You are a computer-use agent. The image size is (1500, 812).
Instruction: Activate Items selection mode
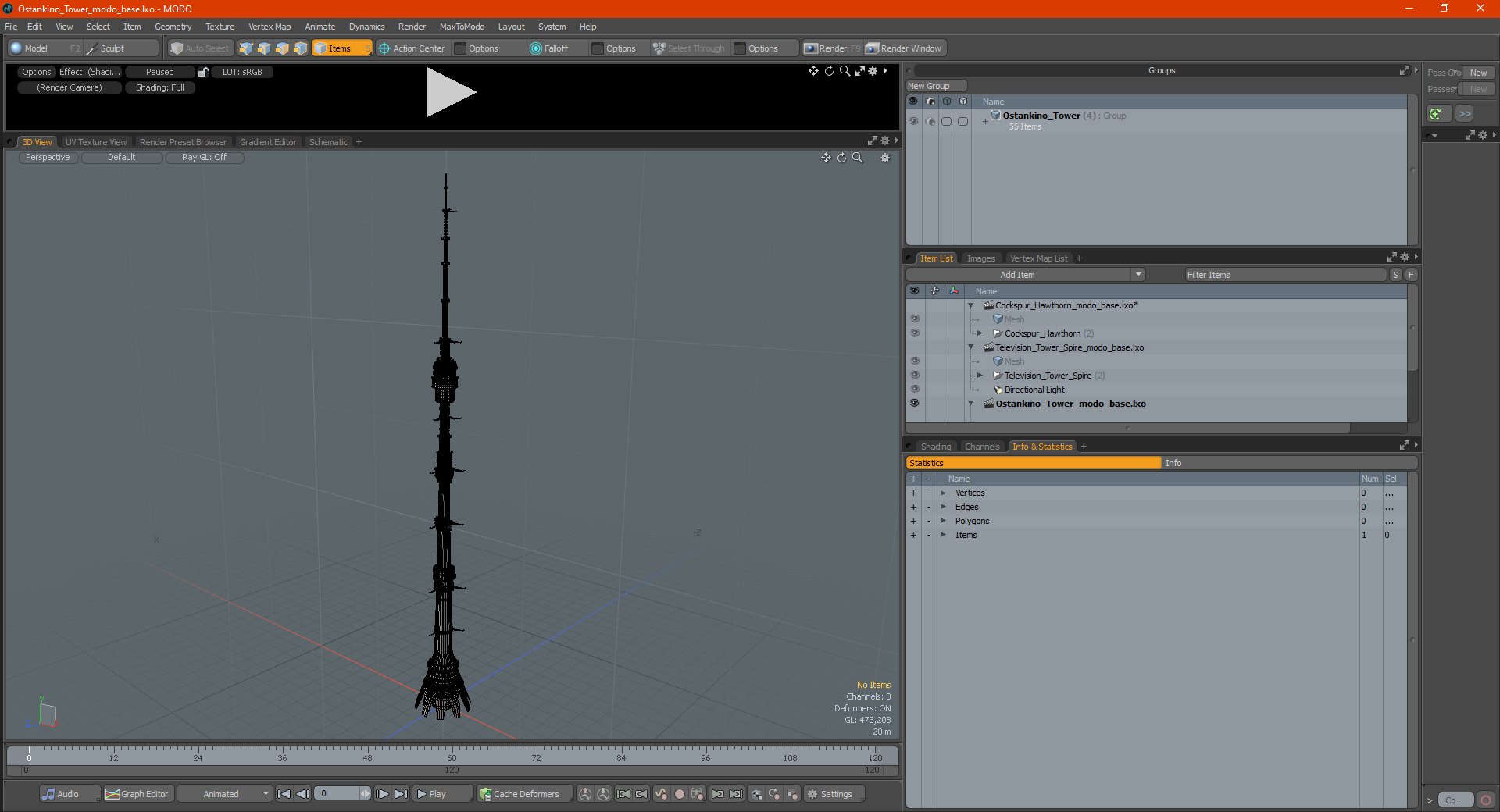(x=341, y=48)
